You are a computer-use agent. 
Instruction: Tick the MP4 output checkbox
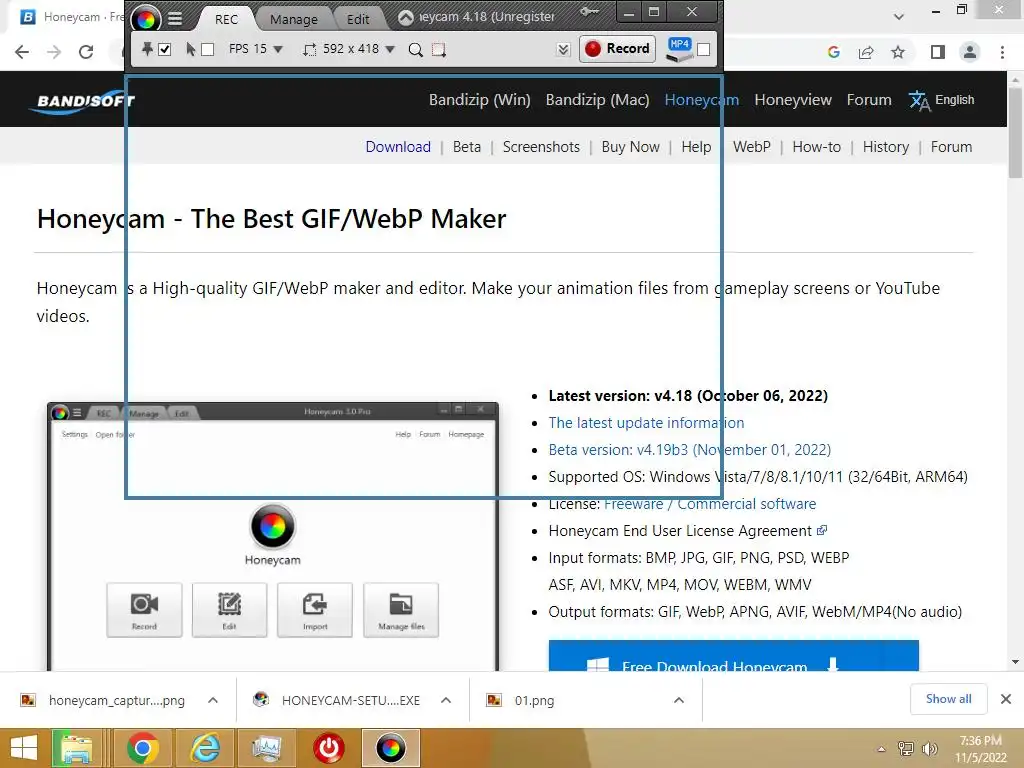pos(703,50)
